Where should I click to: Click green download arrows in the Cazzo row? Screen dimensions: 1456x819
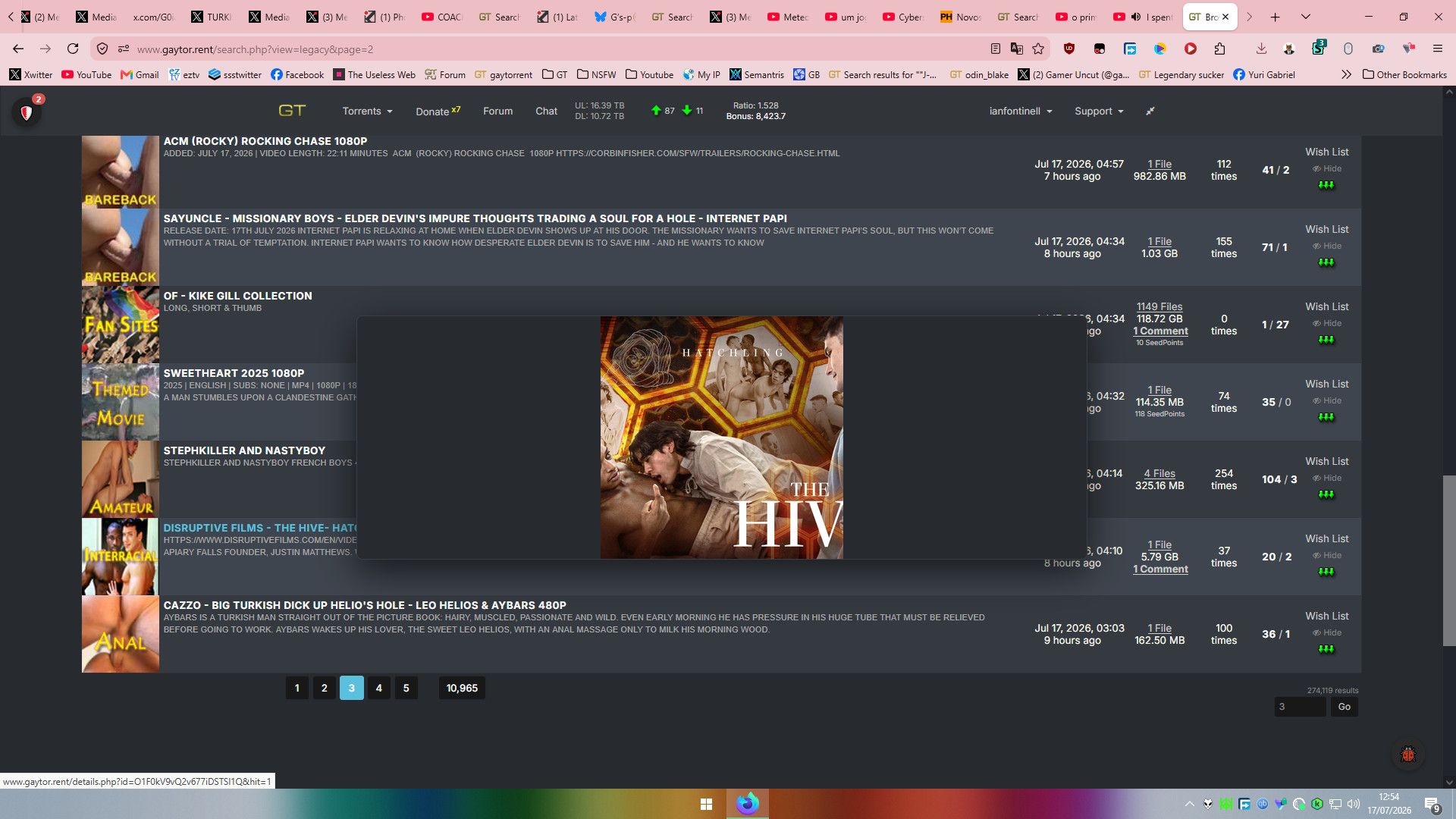(1326, 649)
